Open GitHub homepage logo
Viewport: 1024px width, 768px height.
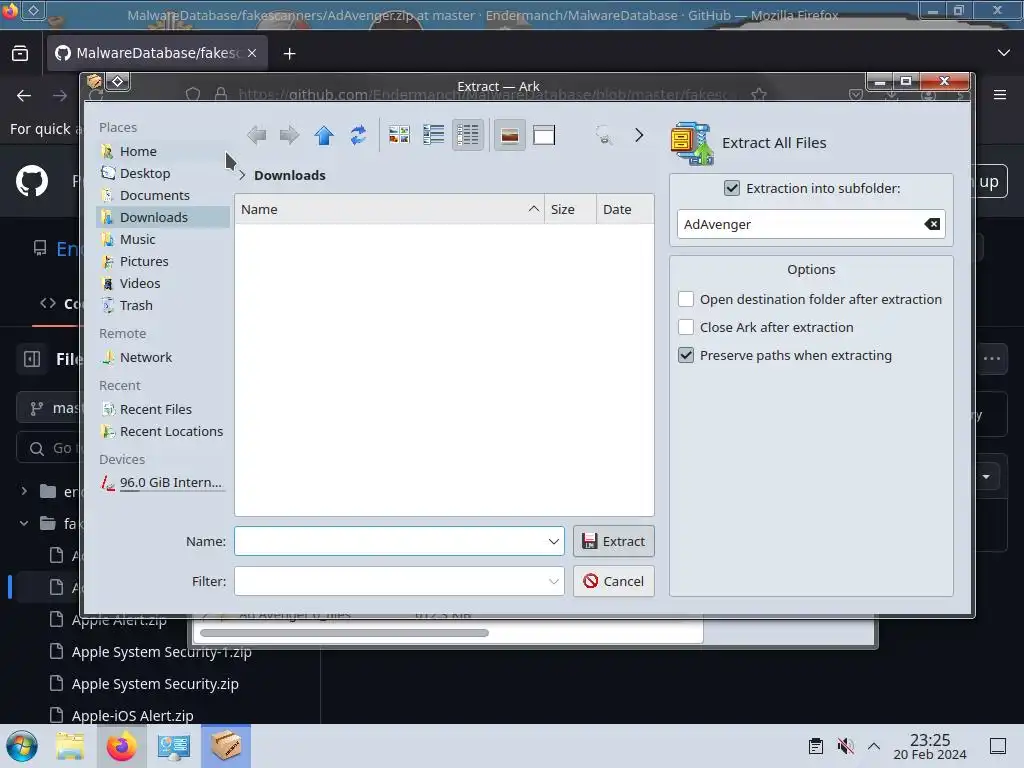32,181
